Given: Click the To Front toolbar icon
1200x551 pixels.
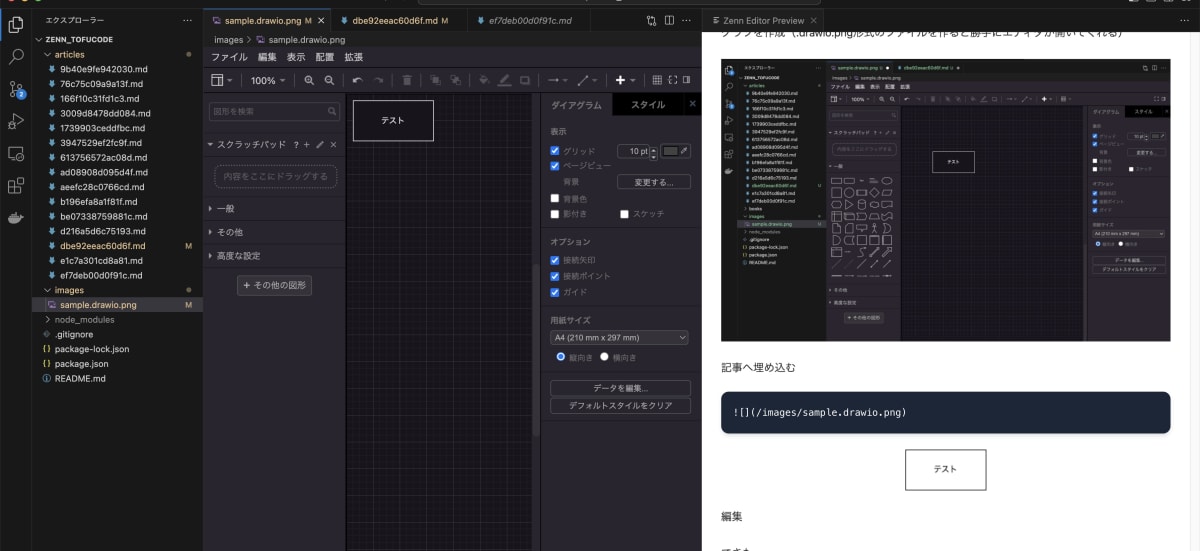Looking at the screenshot, I should [435, 80].
